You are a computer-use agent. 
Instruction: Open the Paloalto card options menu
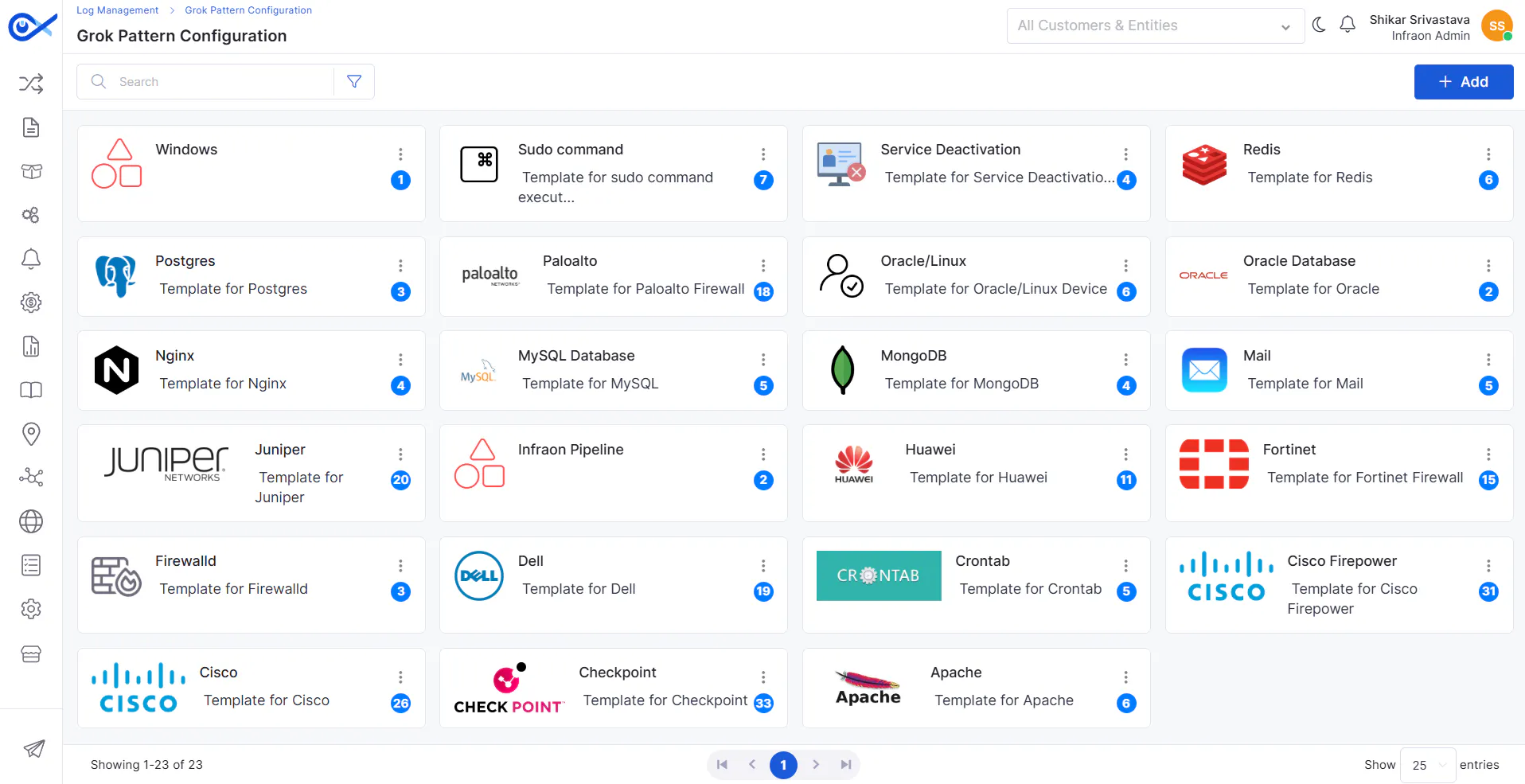pyautogui.click(x=763, y=265)
